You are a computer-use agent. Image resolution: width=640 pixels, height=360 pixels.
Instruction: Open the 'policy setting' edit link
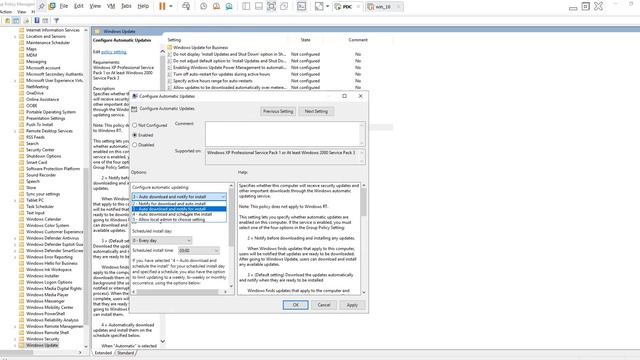click(113, 52)
